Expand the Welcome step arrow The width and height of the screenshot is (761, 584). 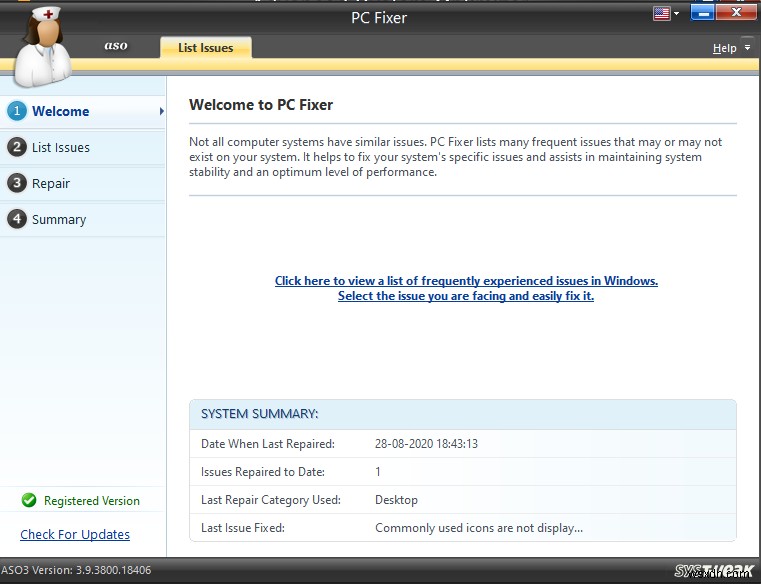click(162, 111)
